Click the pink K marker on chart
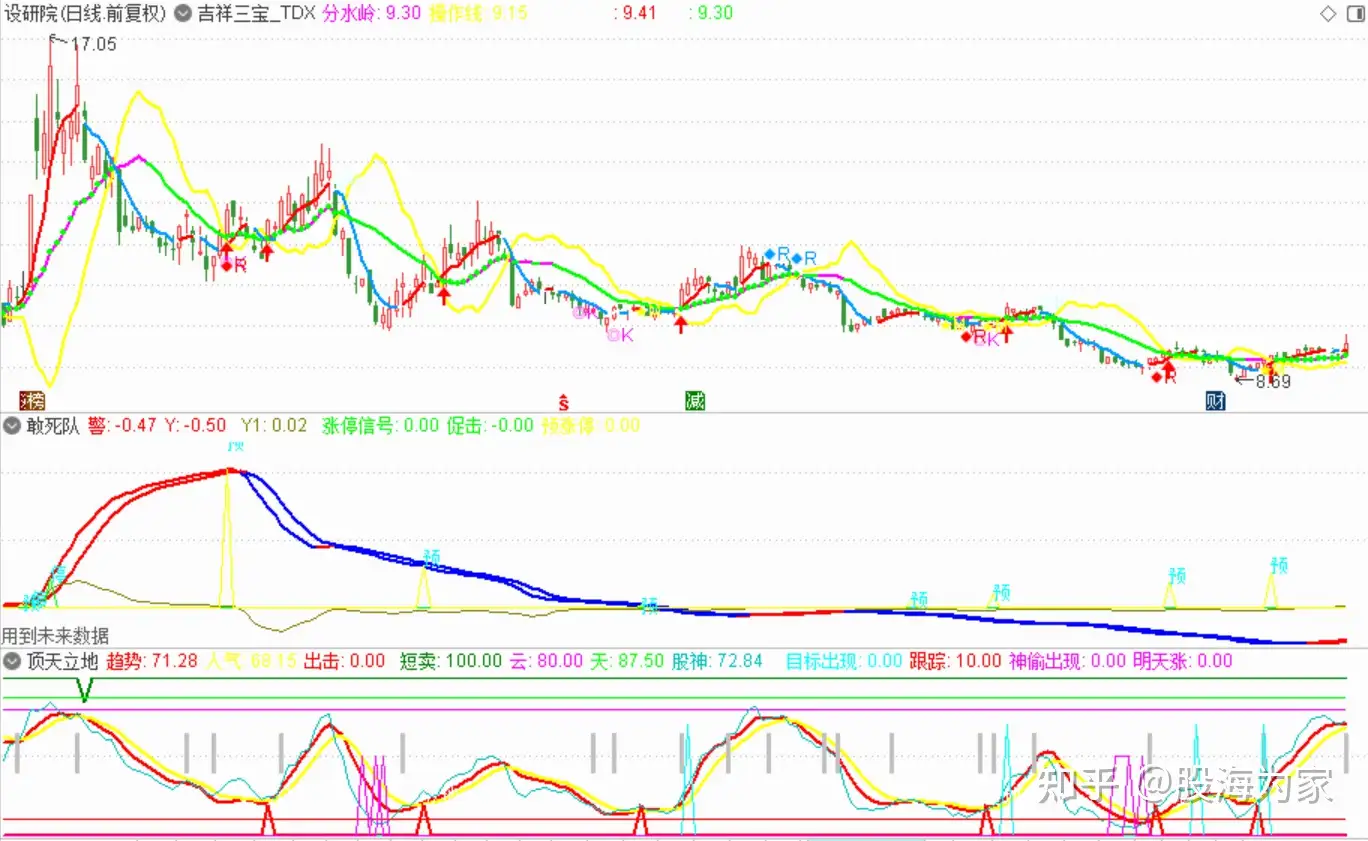 pos(621,335)
